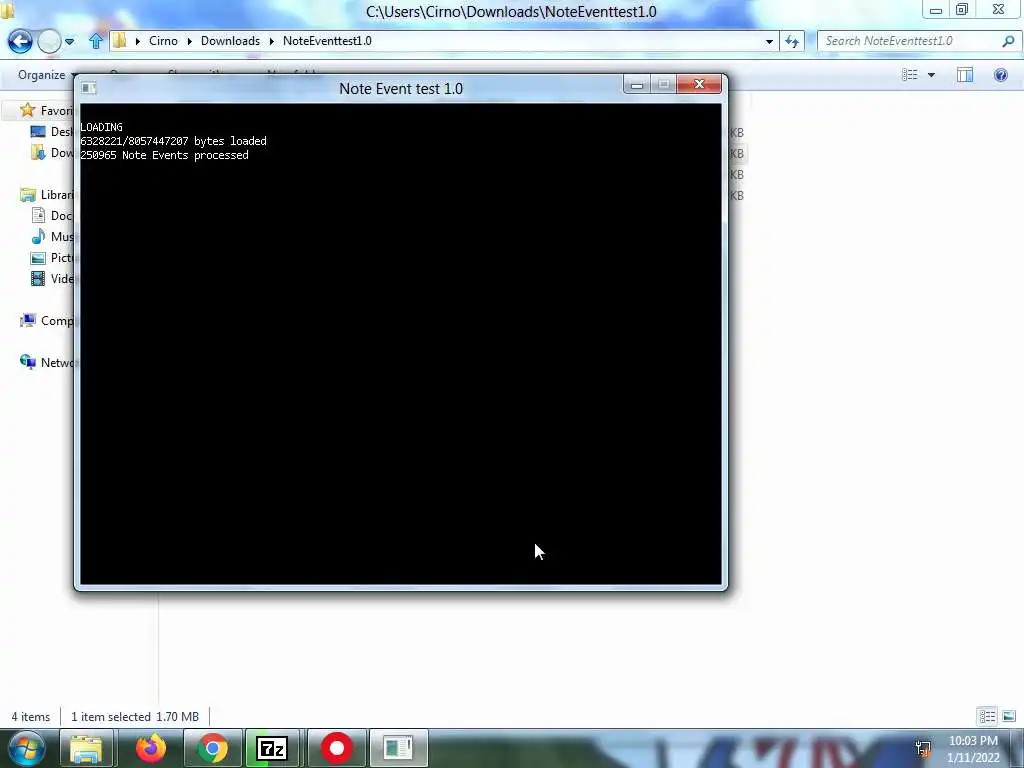Viewport: 1024px width, 768px height.
Task: Switch to Note Event test taskbar button
Action: [x=398, y=748]
